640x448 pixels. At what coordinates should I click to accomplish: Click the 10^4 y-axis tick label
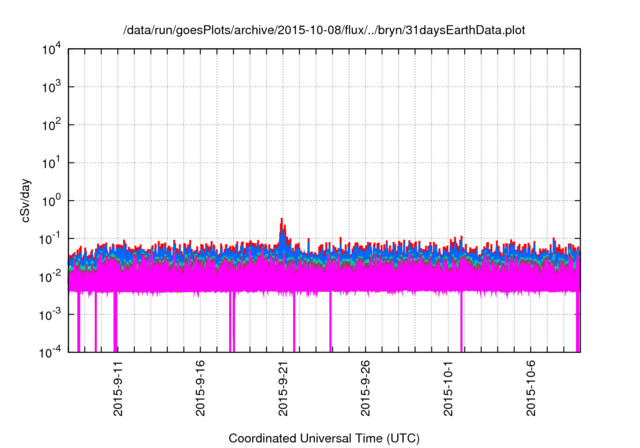coord(51,49)
